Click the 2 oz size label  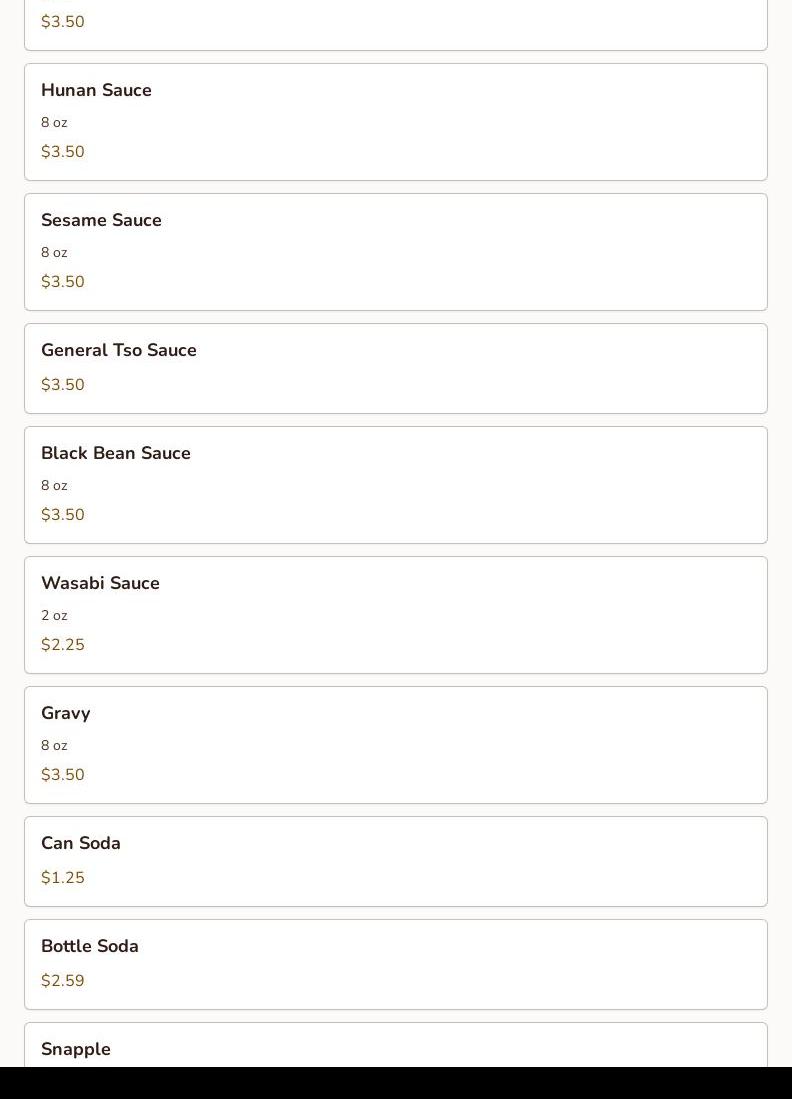pyautogui.click(x=54, y=616)
